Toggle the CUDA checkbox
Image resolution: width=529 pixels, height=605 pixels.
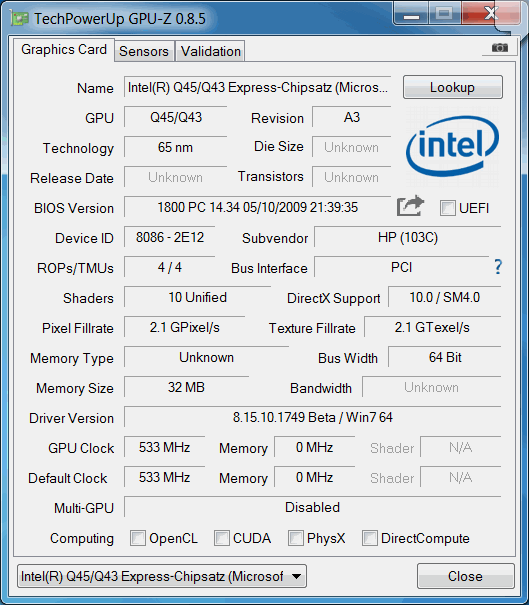click(x=221, y=538)
